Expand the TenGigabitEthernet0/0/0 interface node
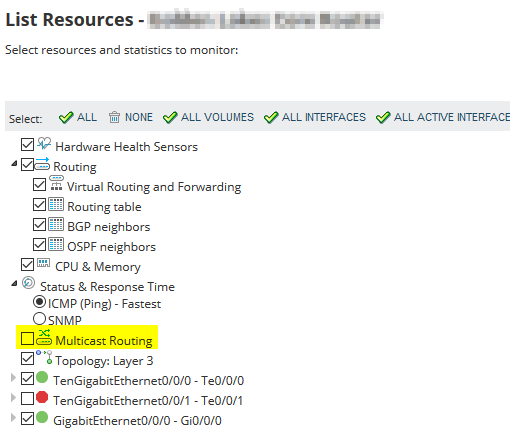The width and height of the screenshot is (510, 431). (13, 378)
